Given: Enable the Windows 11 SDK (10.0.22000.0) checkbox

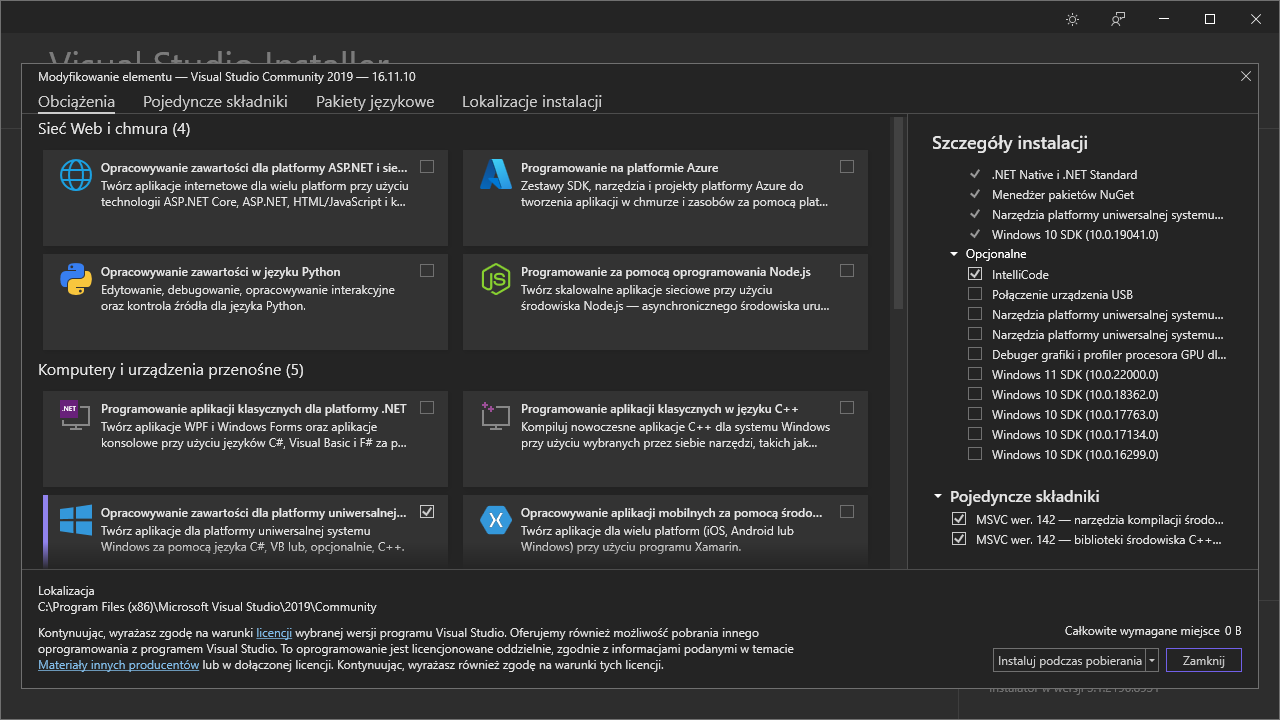Looking at the screenshot, I should 975,373.
